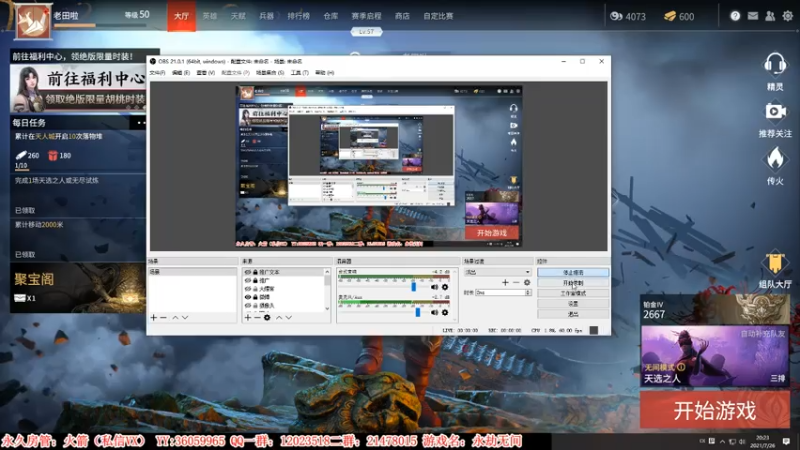Viewport: 800px width, 450px height.
Task: Open transition properties gear
Action: click(527, 282)
